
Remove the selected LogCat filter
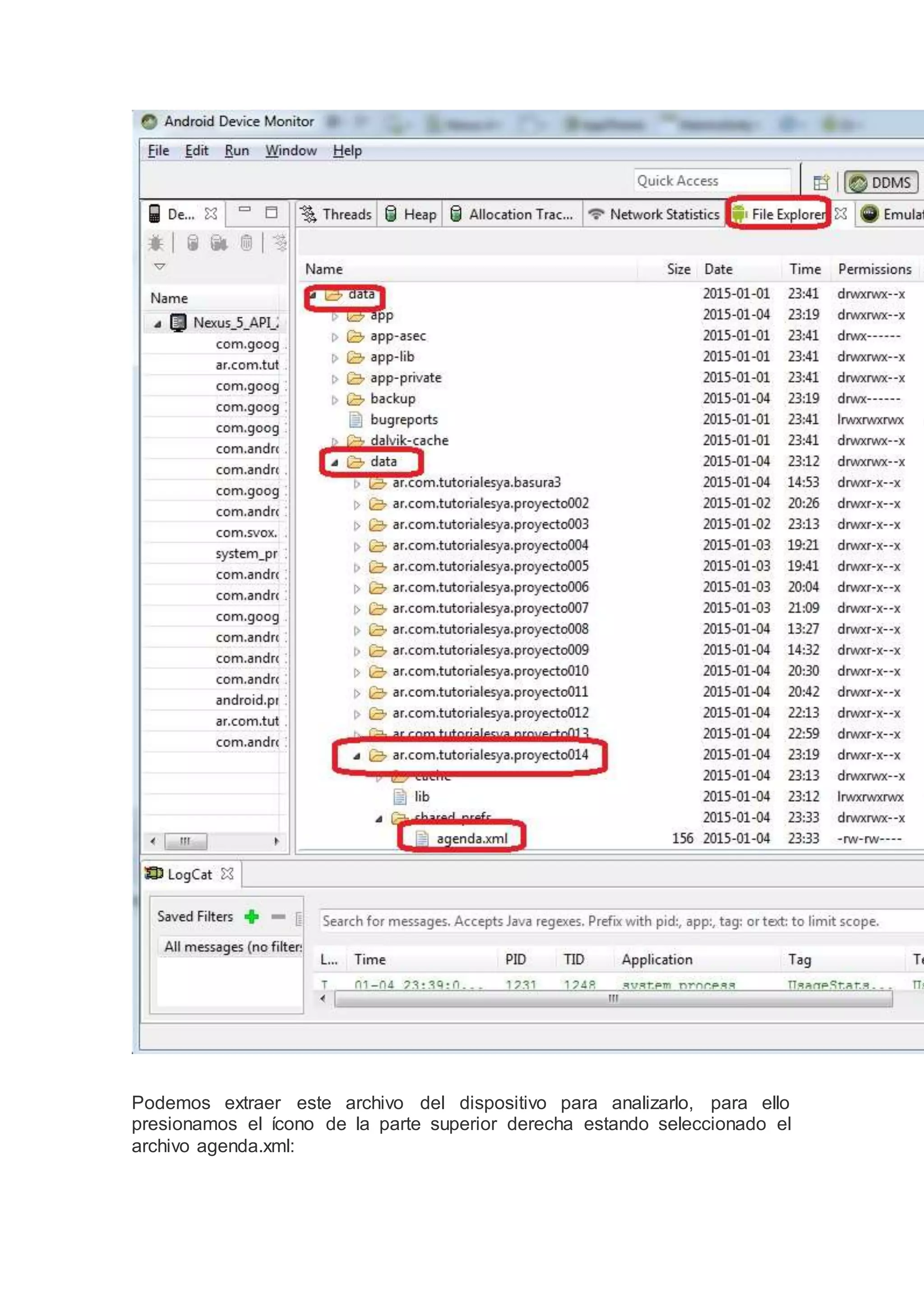click(277, 917)
